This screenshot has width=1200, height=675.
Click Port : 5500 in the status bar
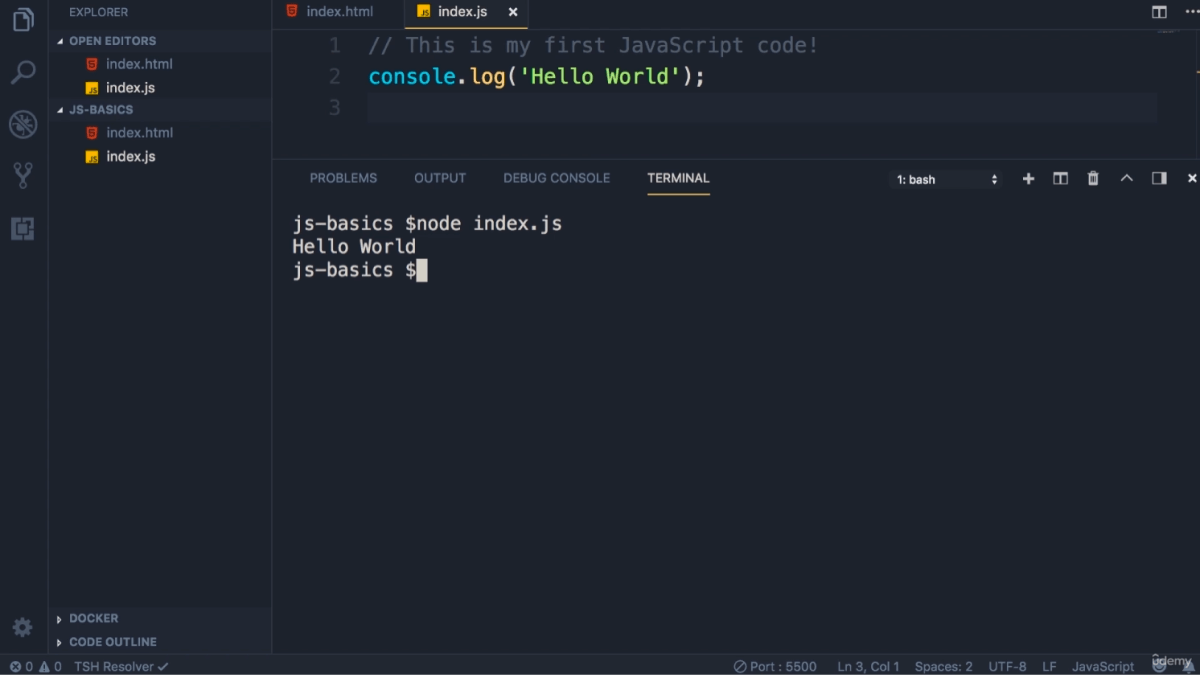click(x=776, y=666)
